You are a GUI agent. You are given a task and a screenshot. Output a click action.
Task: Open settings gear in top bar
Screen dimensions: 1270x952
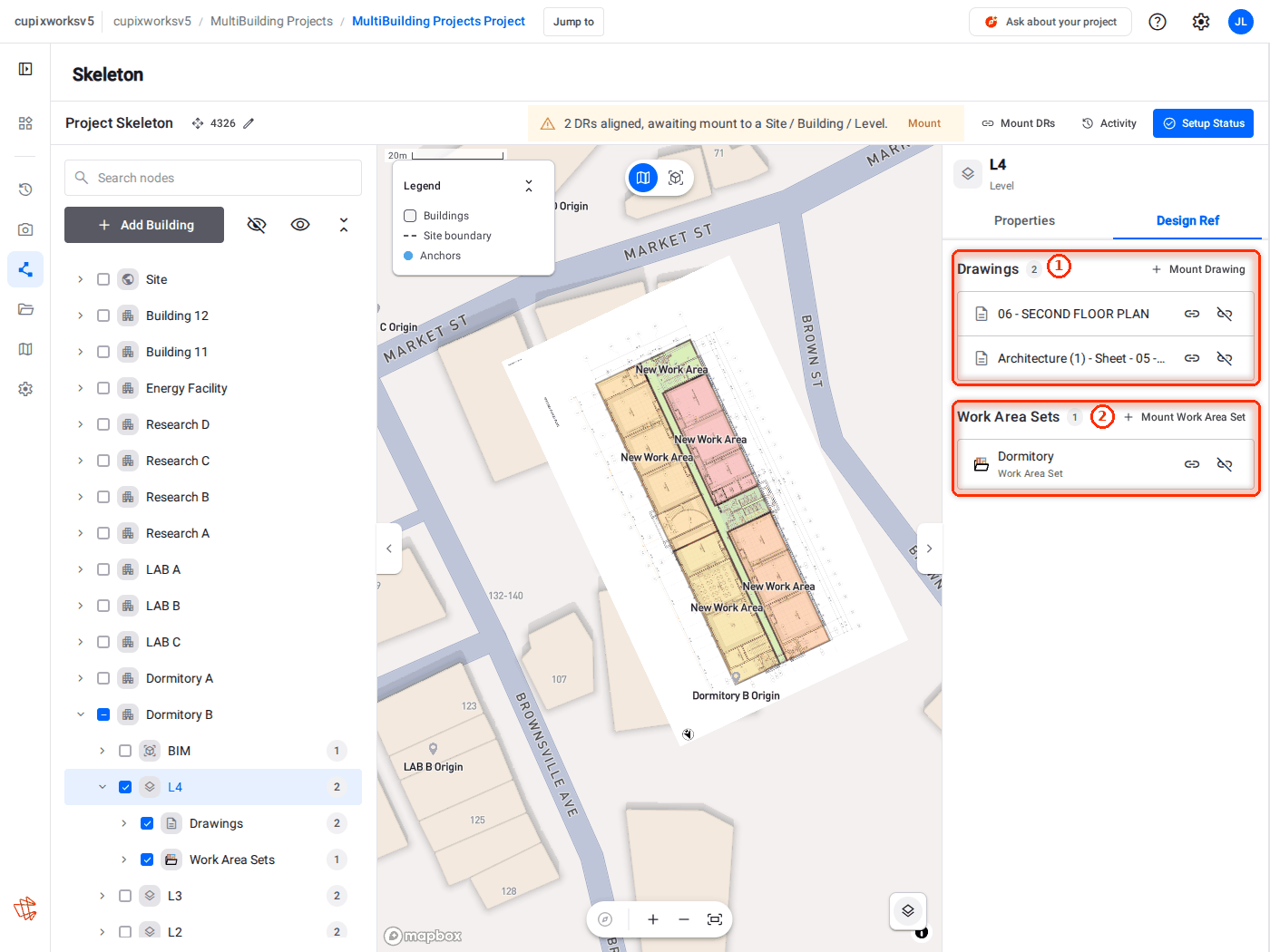tap(1201, 22)
